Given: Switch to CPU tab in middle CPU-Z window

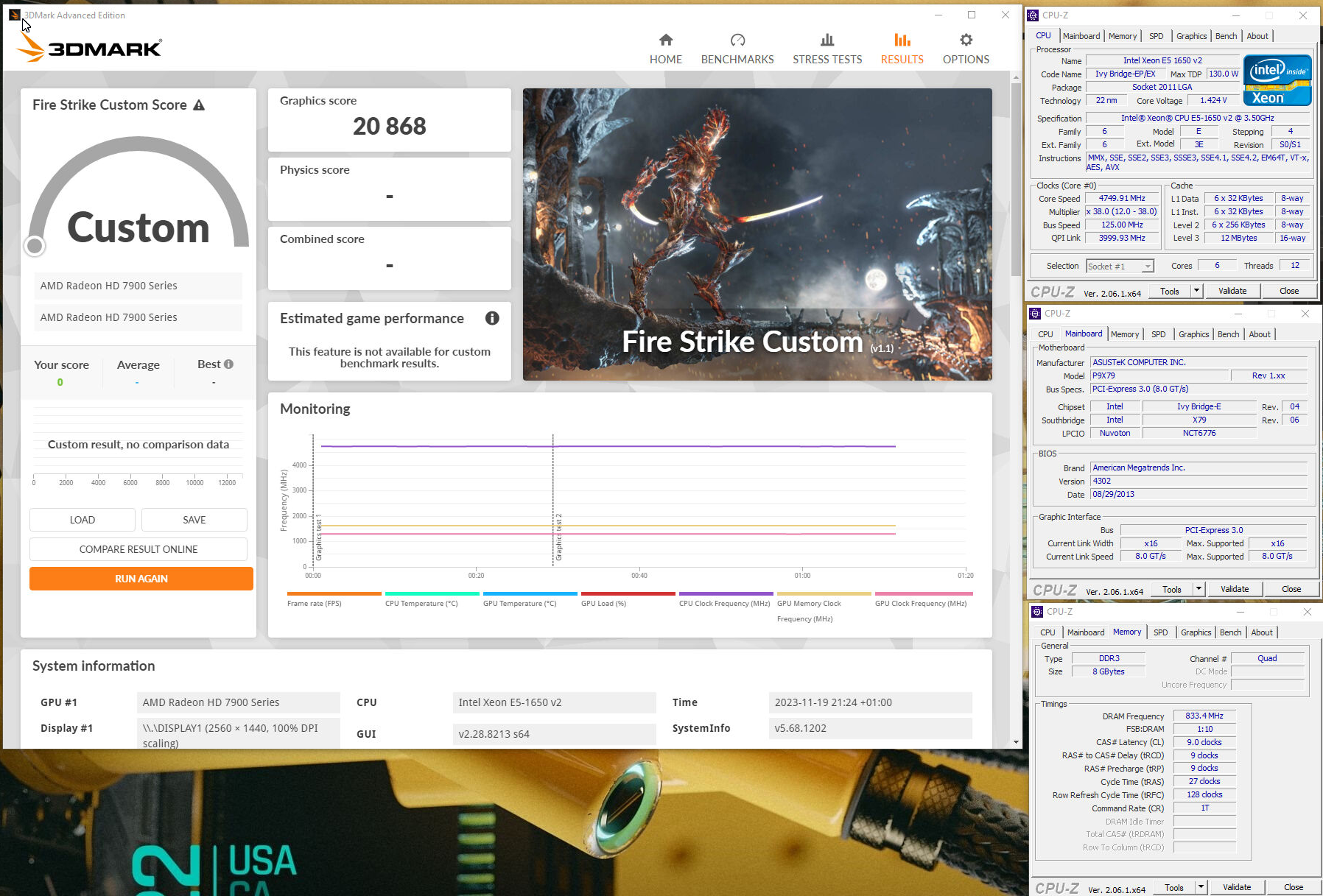Looking at the screenshot, I should (x=1045, y=334).
